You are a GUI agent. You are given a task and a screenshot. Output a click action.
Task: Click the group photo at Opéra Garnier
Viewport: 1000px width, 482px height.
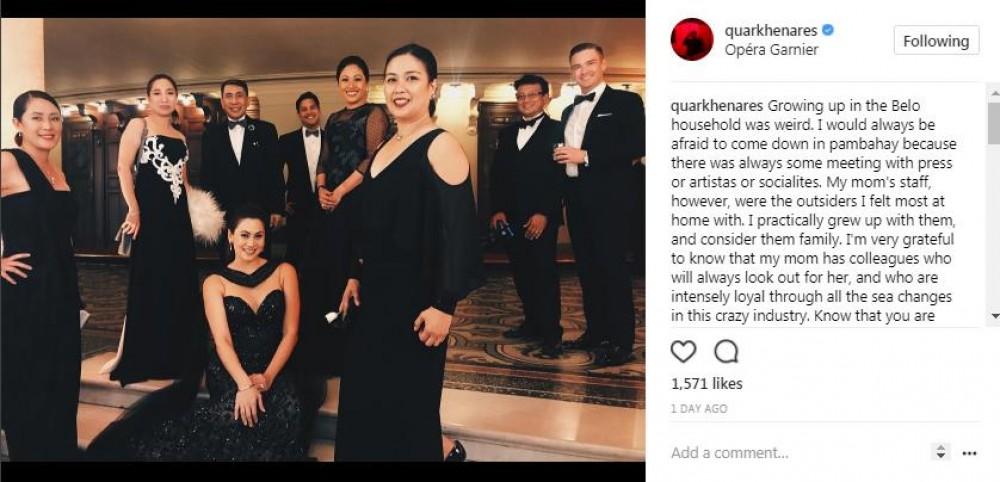[x=323, y=239]
